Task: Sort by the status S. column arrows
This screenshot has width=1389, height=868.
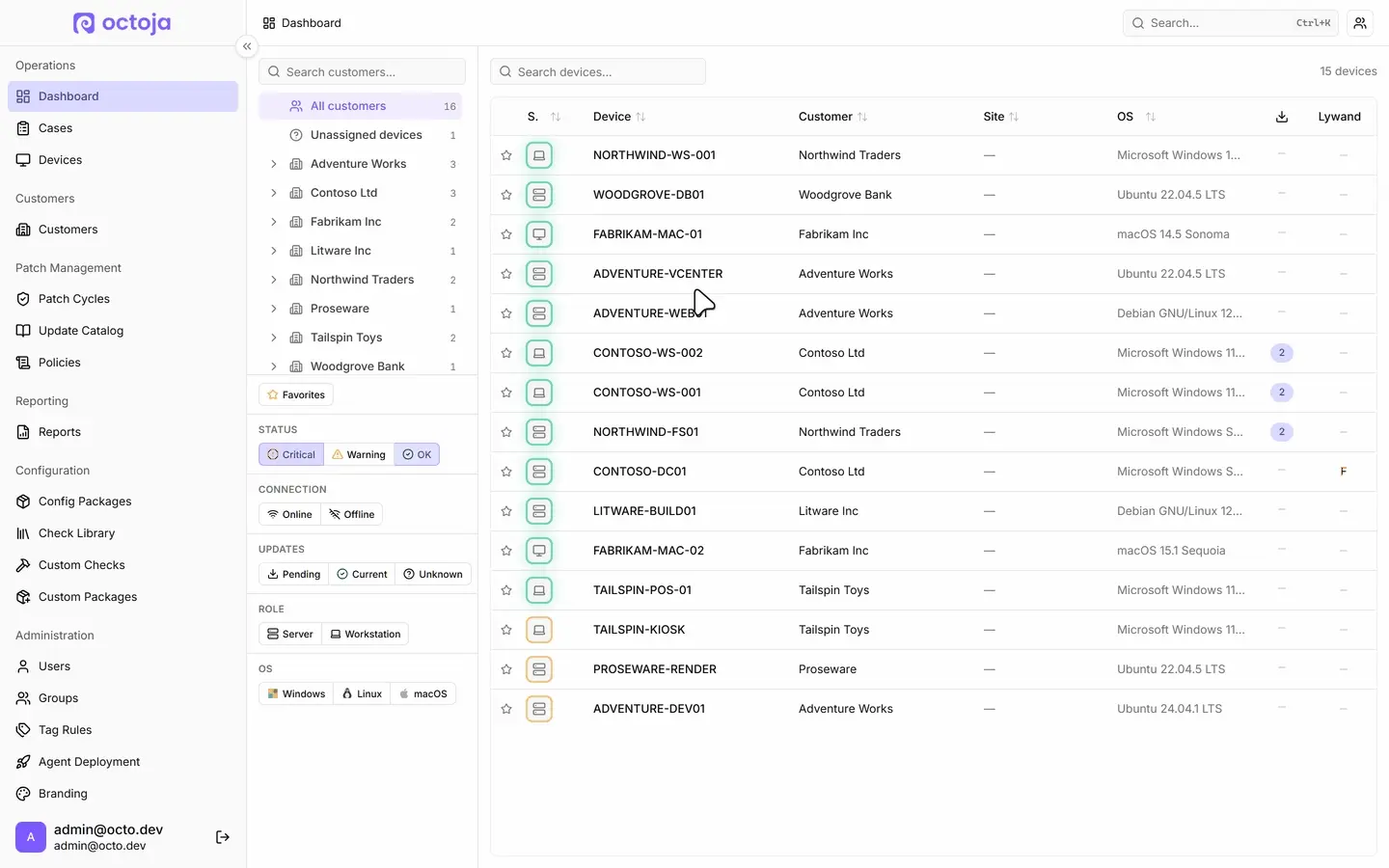Action: 556,117
